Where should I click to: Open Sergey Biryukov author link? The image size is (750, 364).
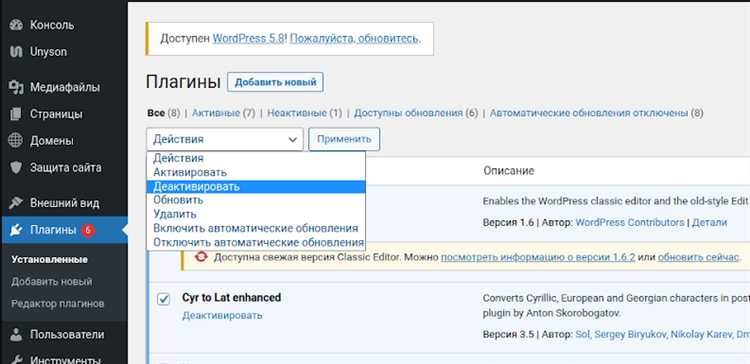631,334
